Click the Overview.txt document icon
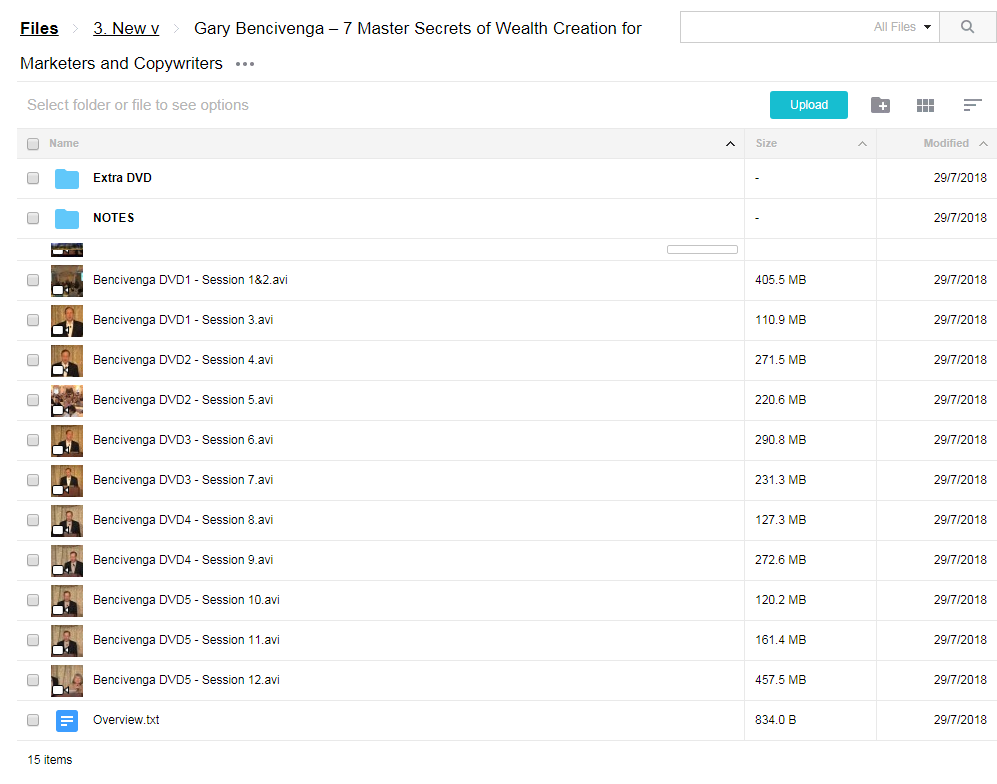997x784 pixels. [x=67, y=720]
